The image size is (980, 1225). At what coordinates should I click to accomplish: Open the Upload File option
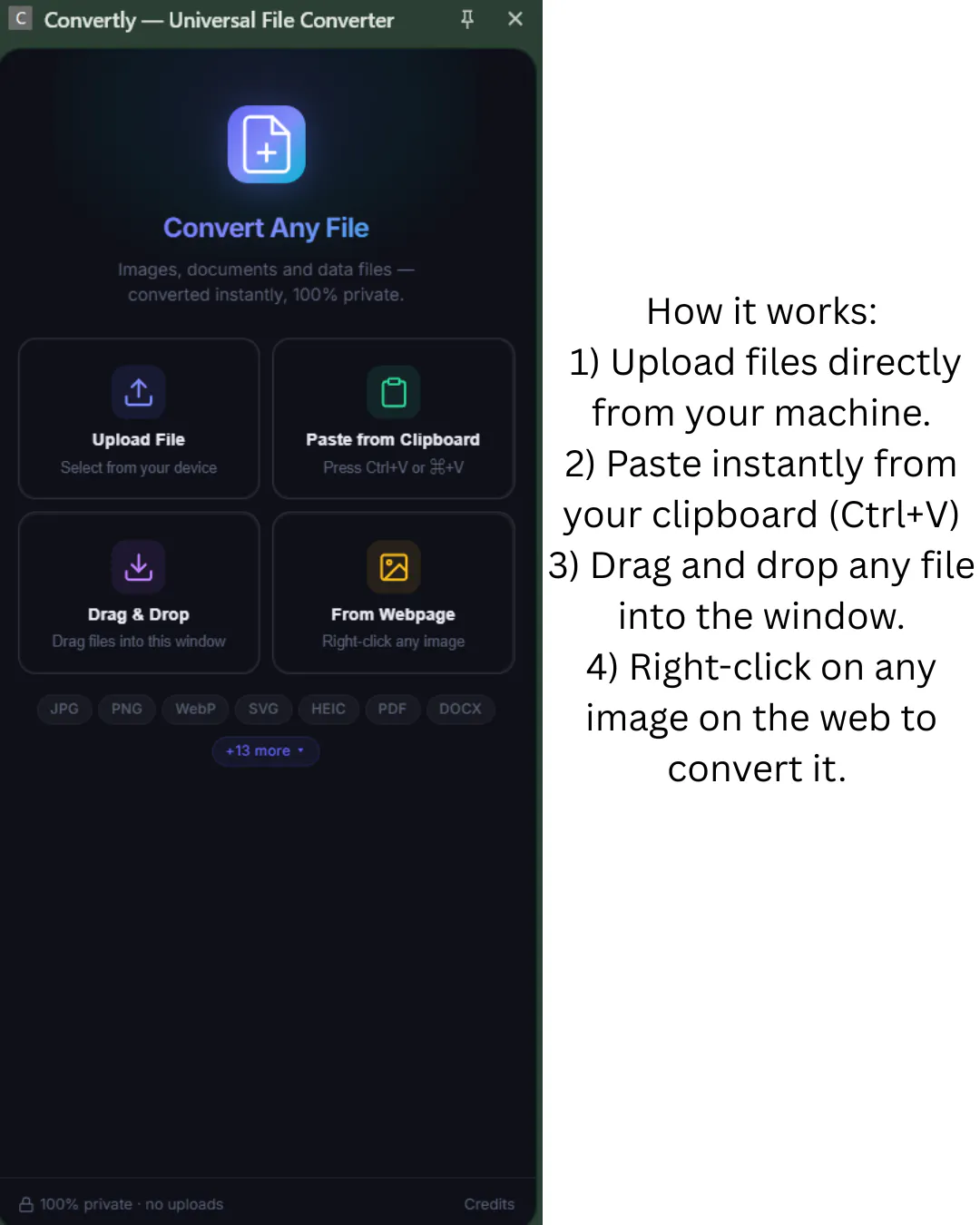coord(139,418)
